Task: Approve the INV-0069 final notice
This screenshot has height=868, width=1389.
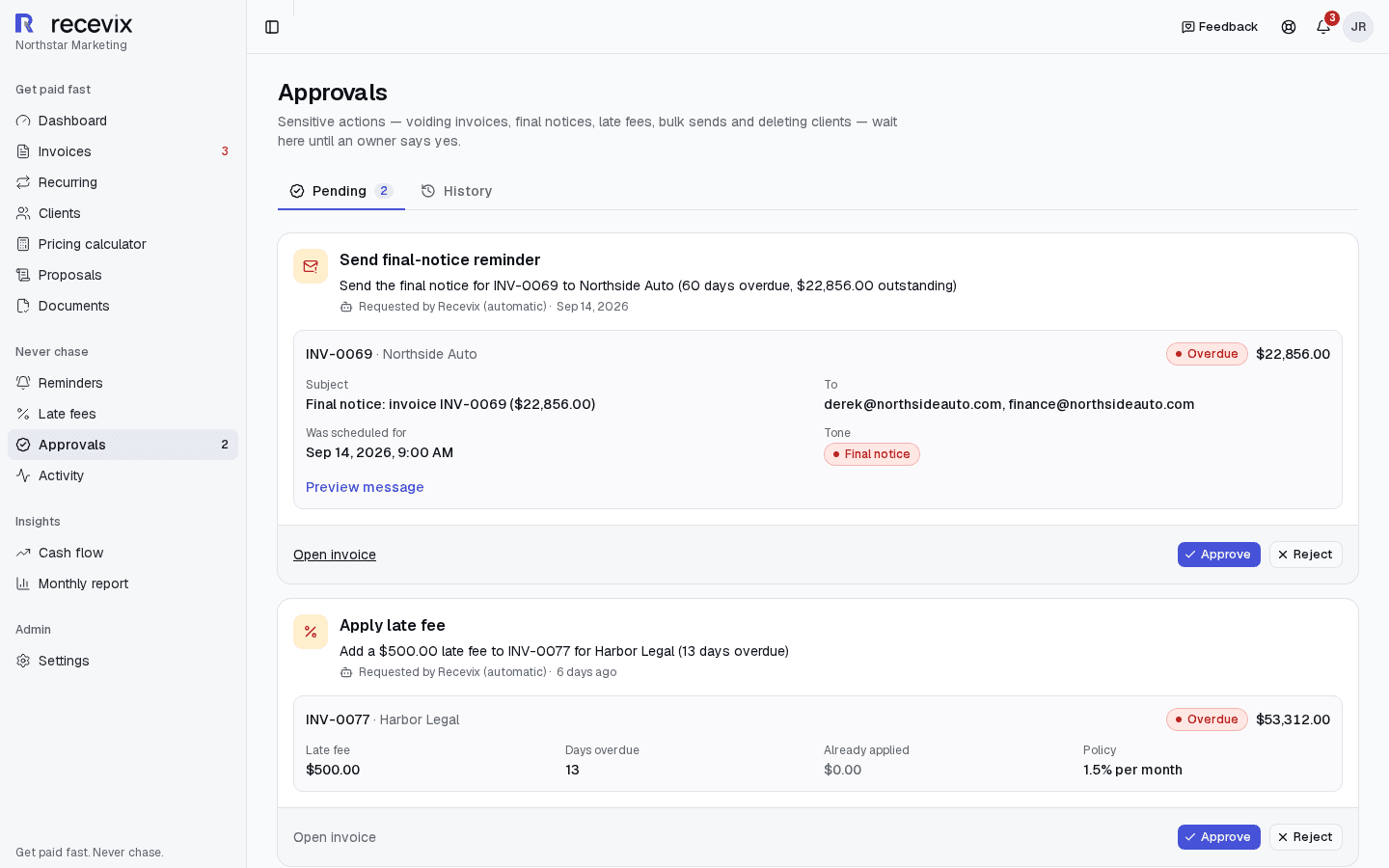Action: coord(1218,555)
